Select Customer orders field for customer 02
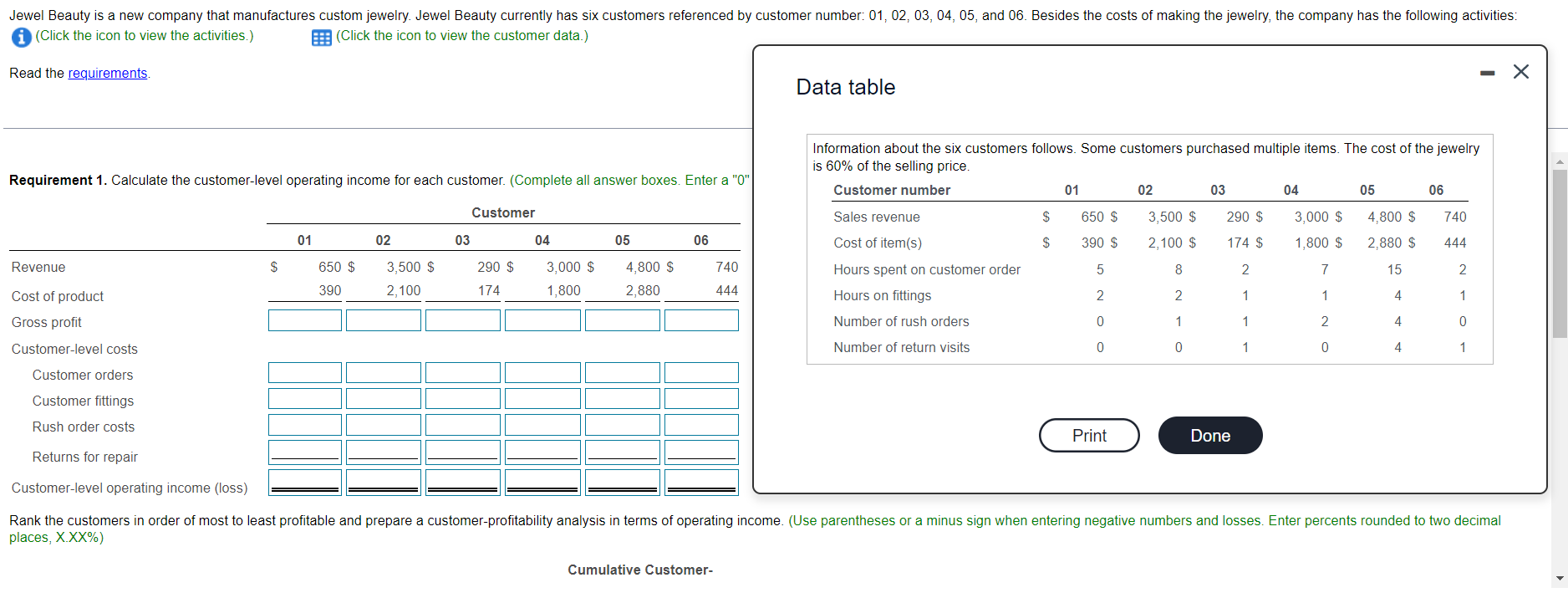Viewport: 1568px width, 598px height. (384, 373)
